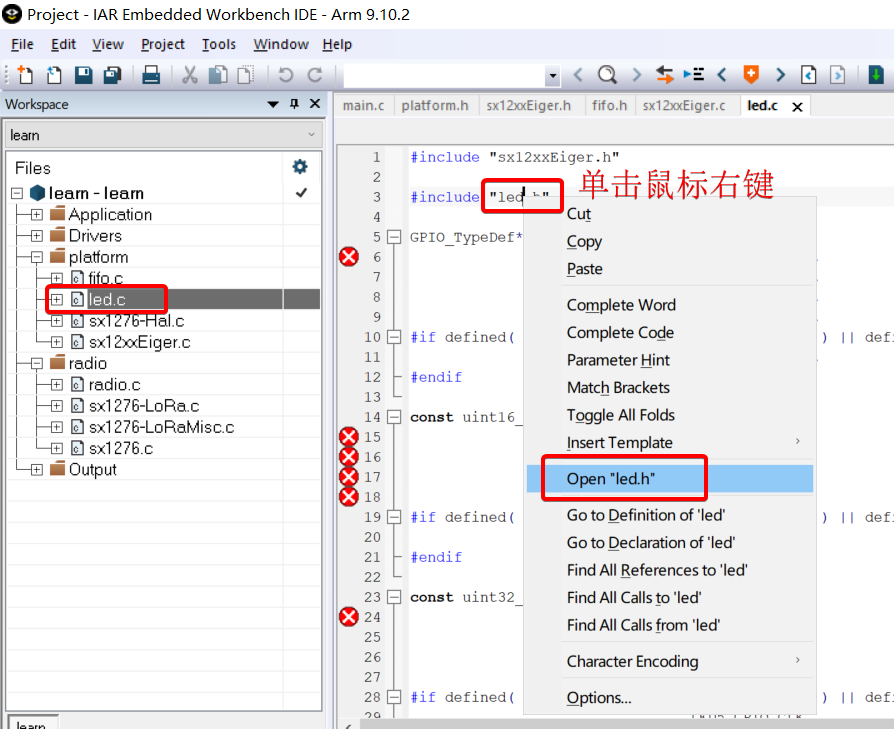
Task: Click the workspace settings gear icon
Action: point(299,167)
